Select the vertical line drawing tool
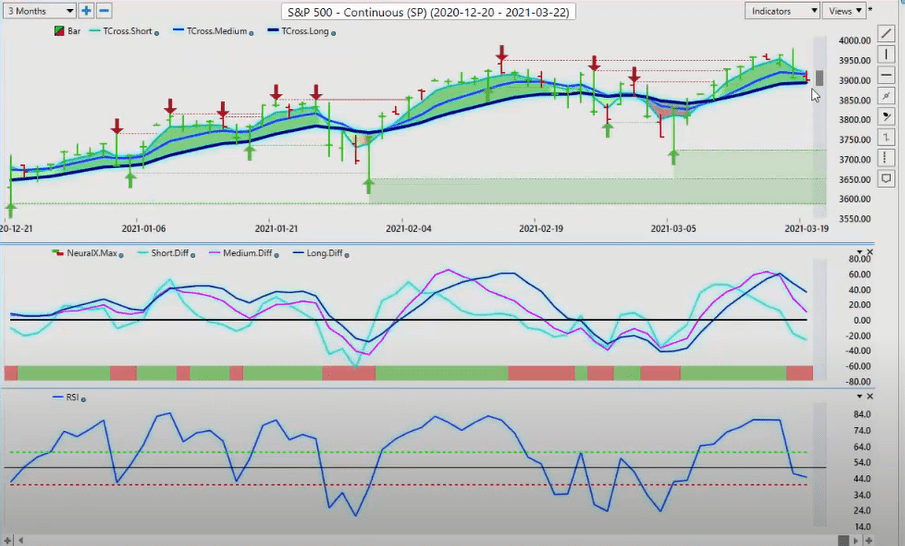This screenshot has height=546, width=905. tap(886, 54)
